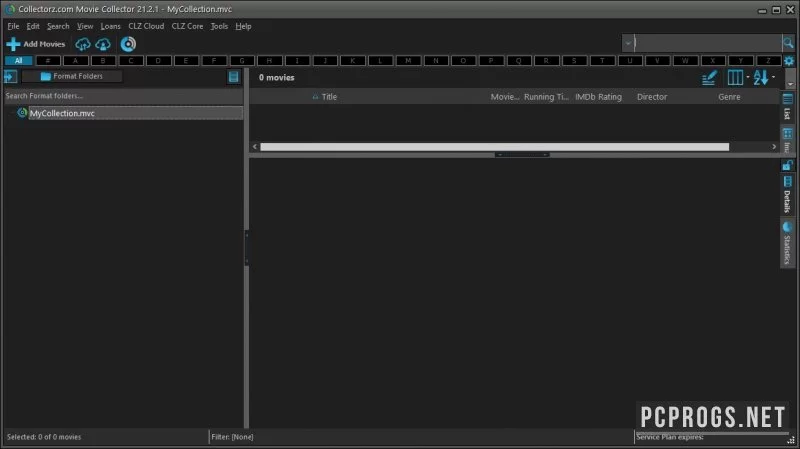Sort by IMDb Rating column header
Image resolution: width=800 pixels, height=449 pixels.
(598, 96)
